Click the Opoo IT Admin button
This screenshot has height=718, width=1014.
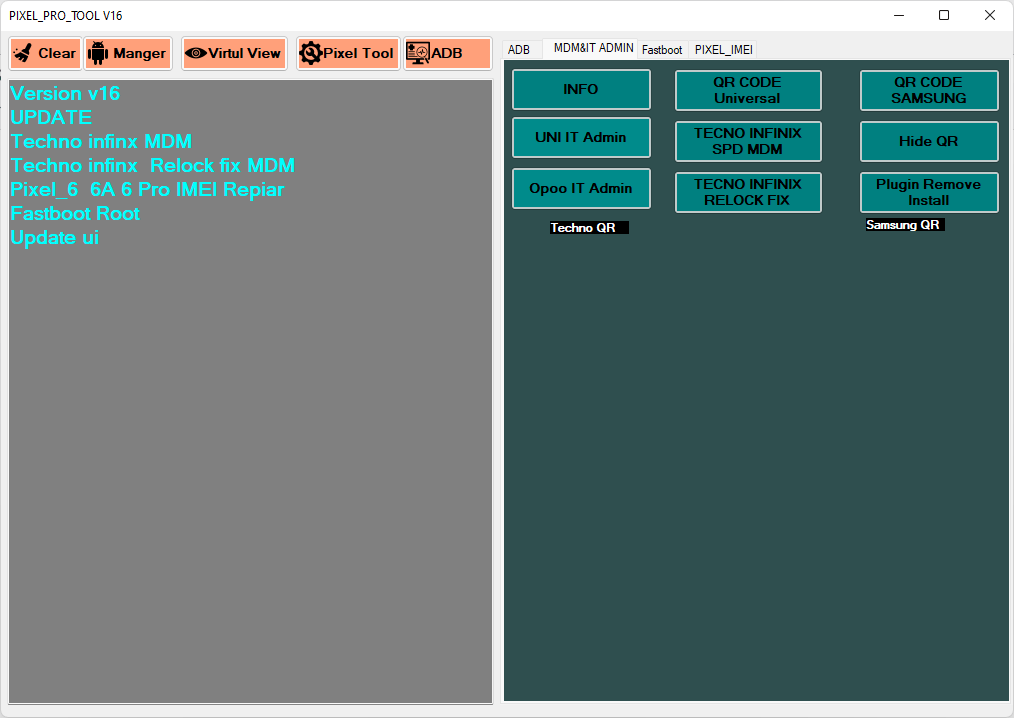tap(581, 189)
